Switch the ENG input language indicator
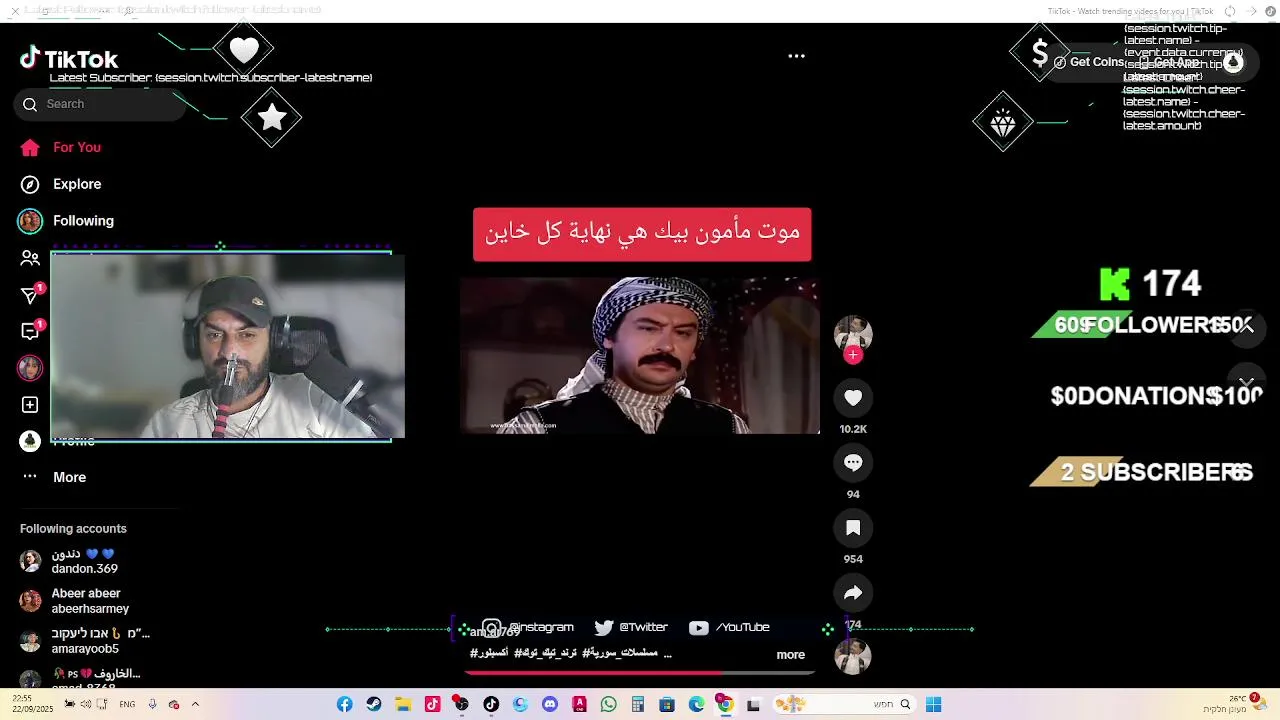1280x720 pixels. click(127, 704)
